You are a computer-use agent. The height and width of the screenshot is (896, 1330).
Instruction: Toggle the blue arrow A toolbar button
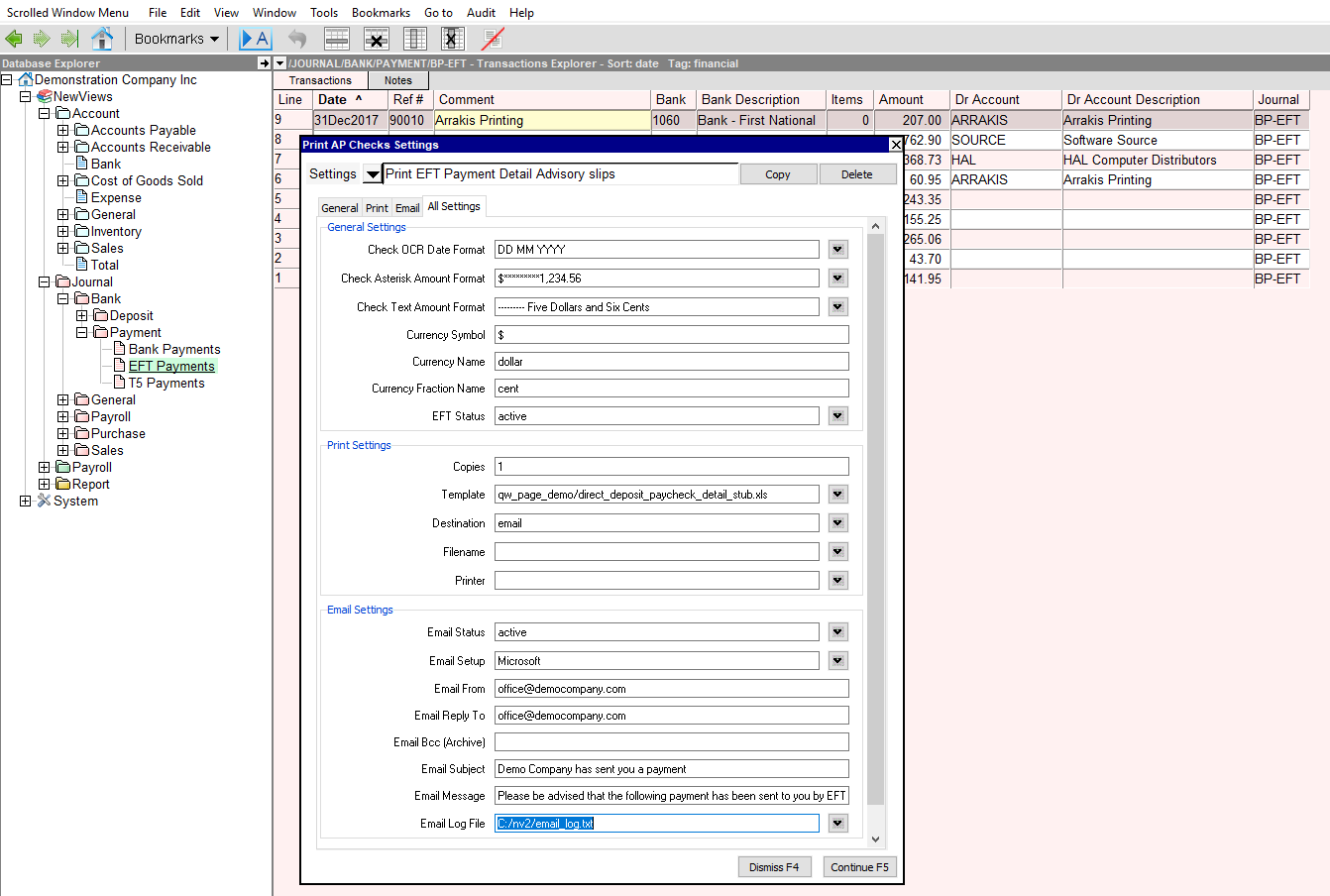256,39
